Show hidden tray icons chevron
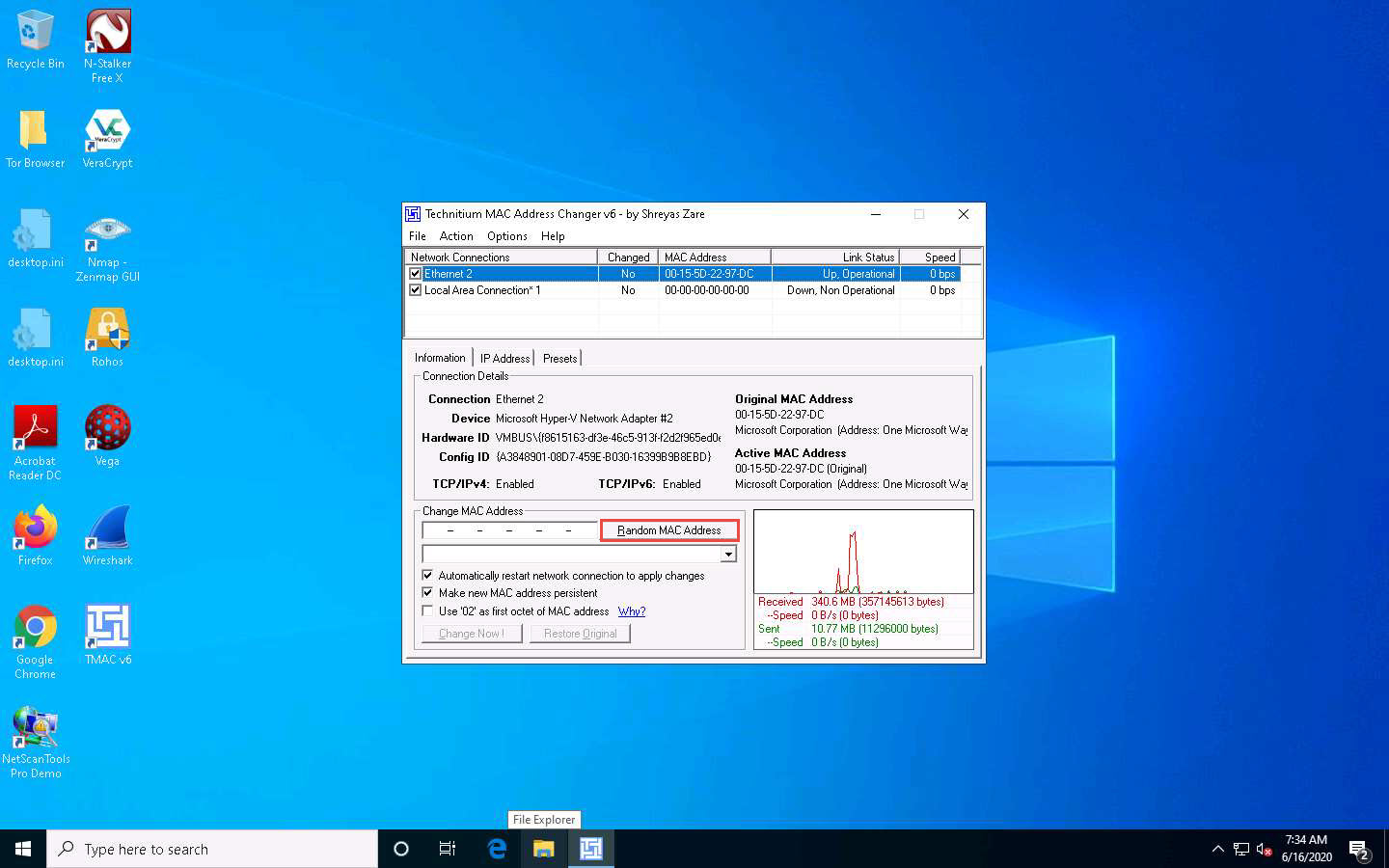1389x868 pixels. (x=1217, y=849)
